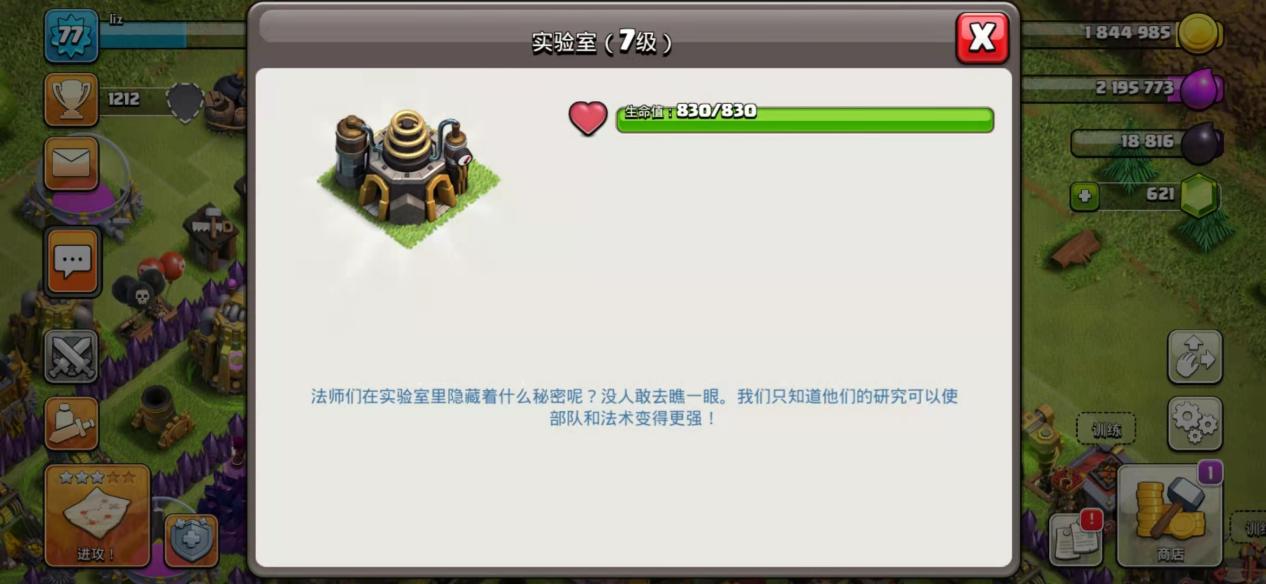Open the mail envelope inbox
This screenshot has height=584, width=1266.
click(x=71, y=163)
